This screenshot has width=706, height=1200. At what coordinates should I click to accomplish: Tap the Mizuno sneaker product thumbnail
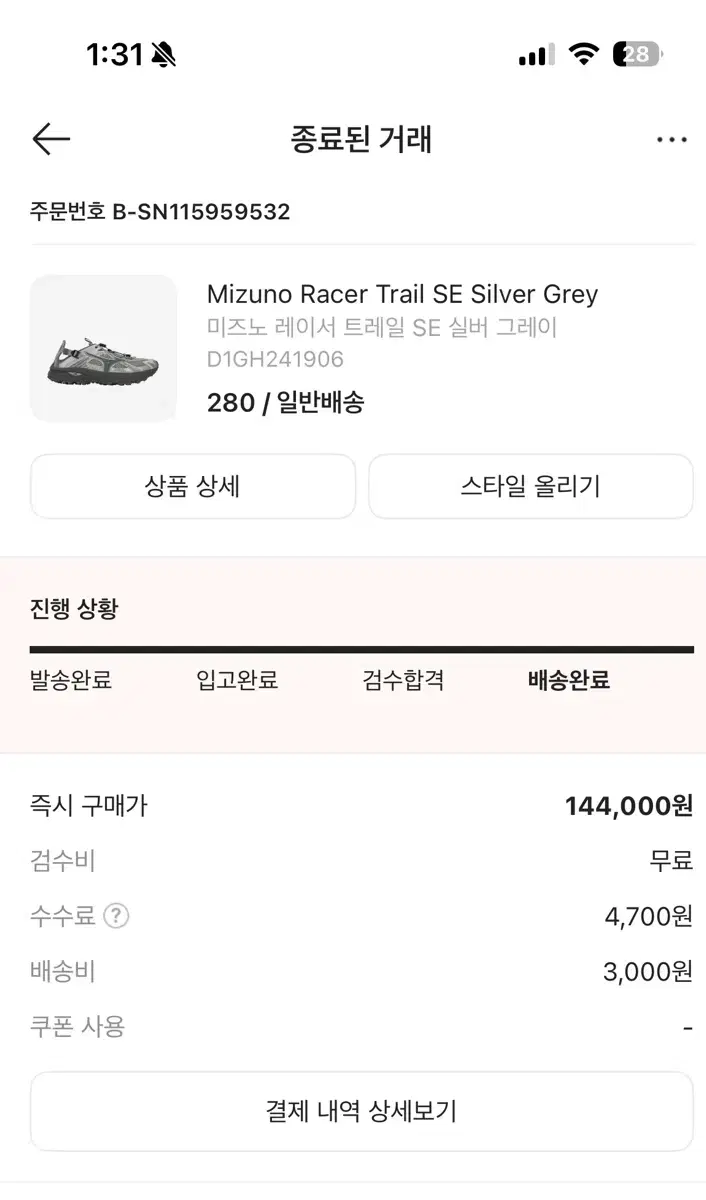click(103, 348)
